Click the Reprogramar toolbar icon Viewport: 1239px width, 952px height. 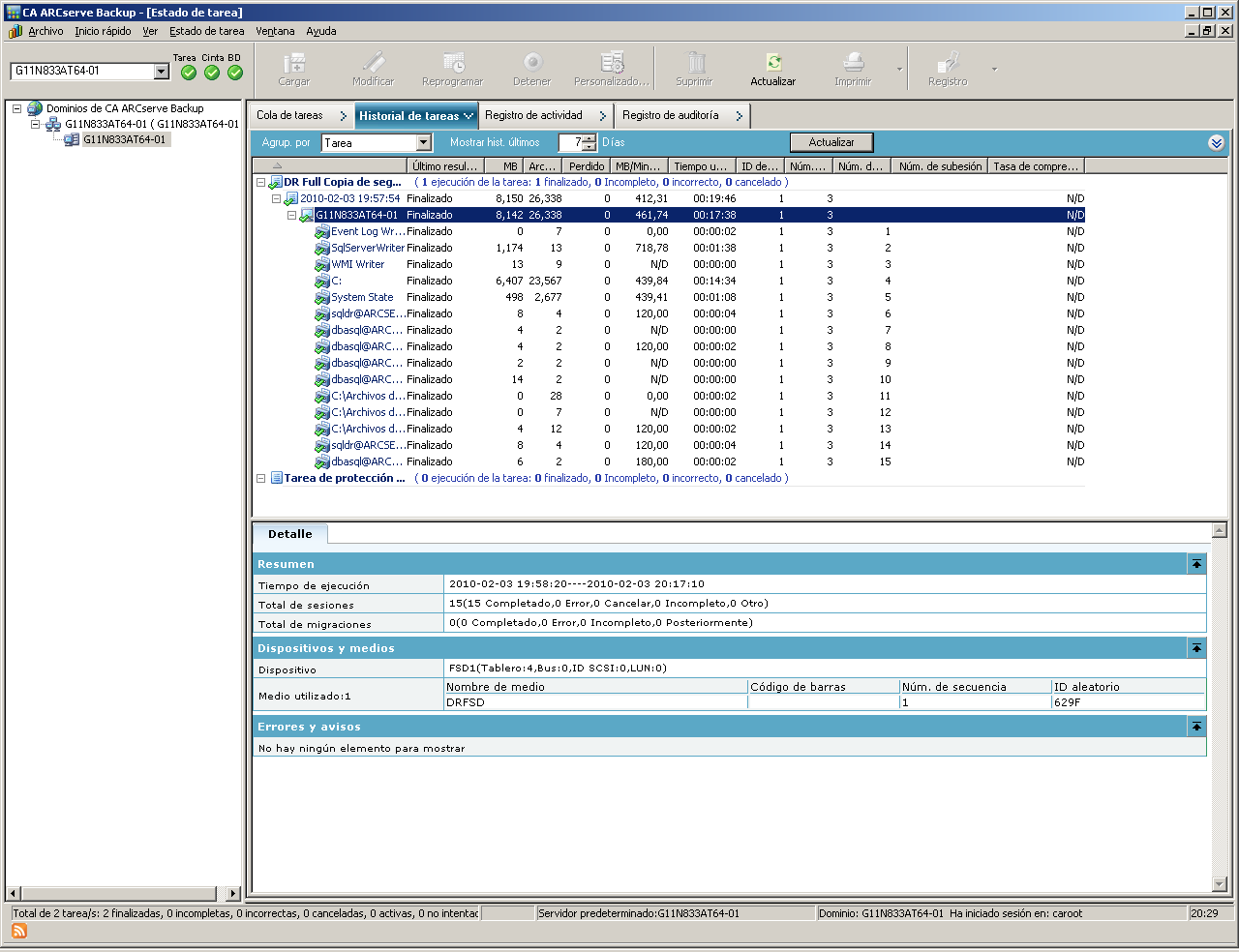tap(453, 64)
